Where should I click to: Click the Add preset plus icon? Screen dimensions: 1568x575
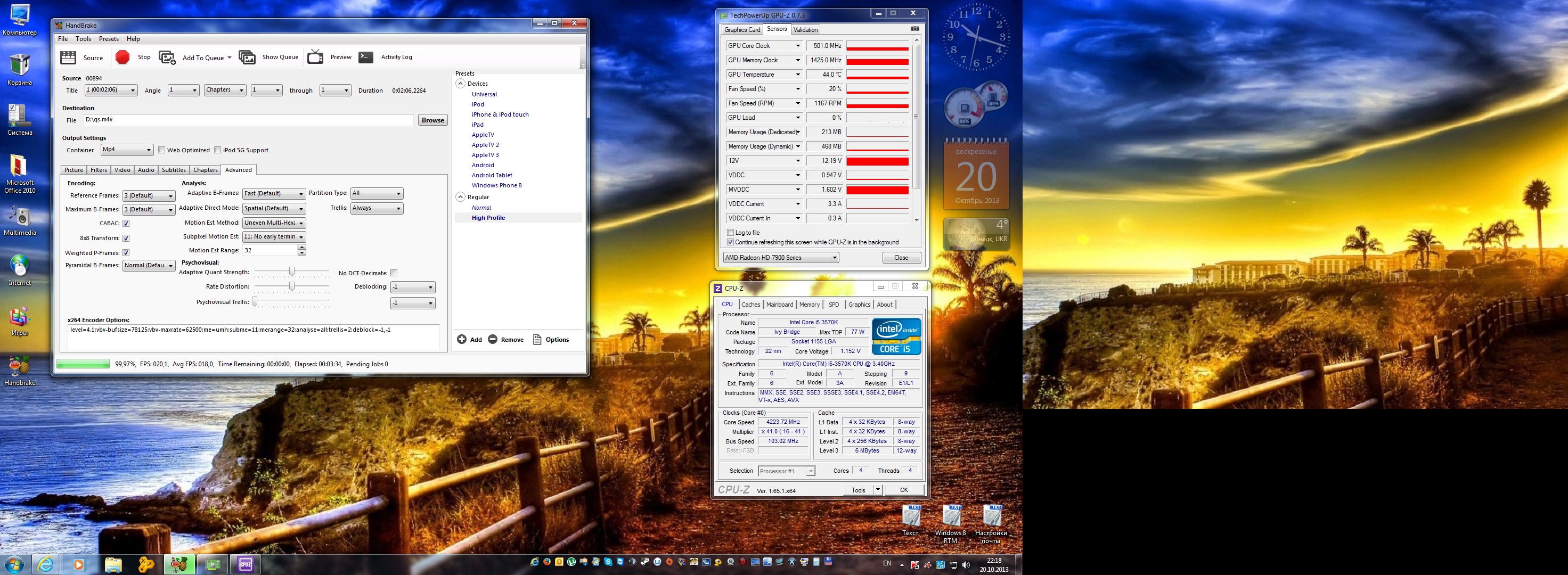click(462, 340)
